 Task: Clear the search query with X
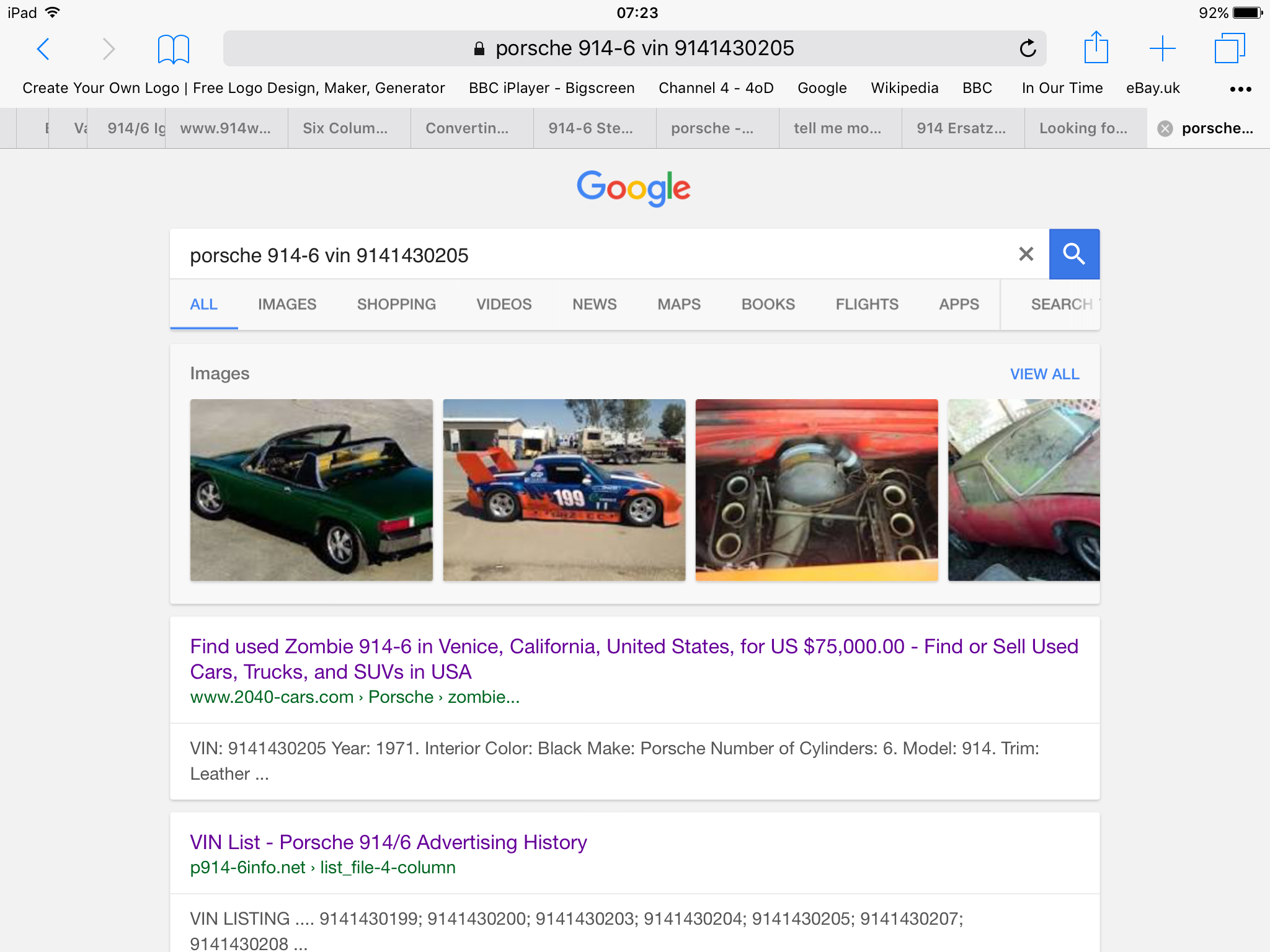pos(1026,254)
